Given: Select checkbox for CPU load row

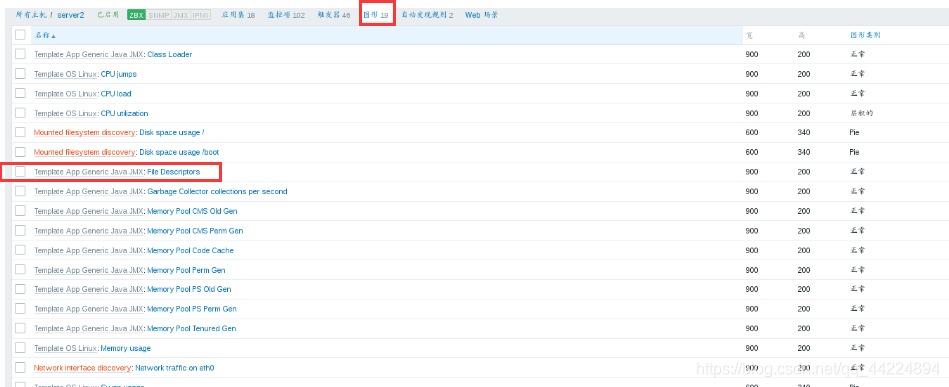Looking at the screenshot, I should click(x=21, y=93).
